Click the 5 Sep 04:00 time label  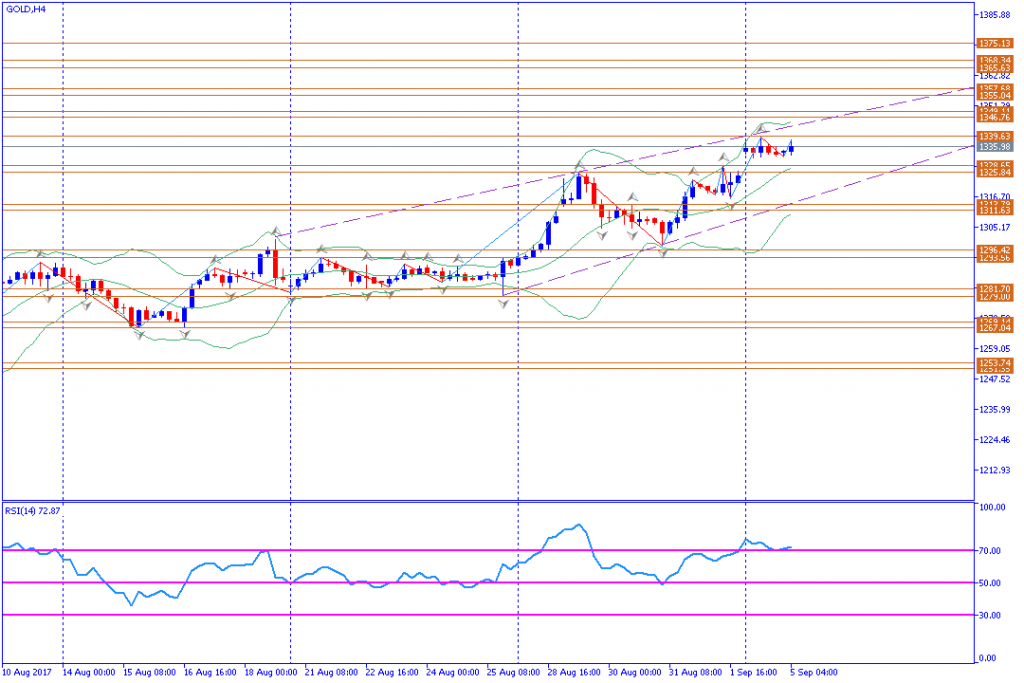[x=814, y=672]
